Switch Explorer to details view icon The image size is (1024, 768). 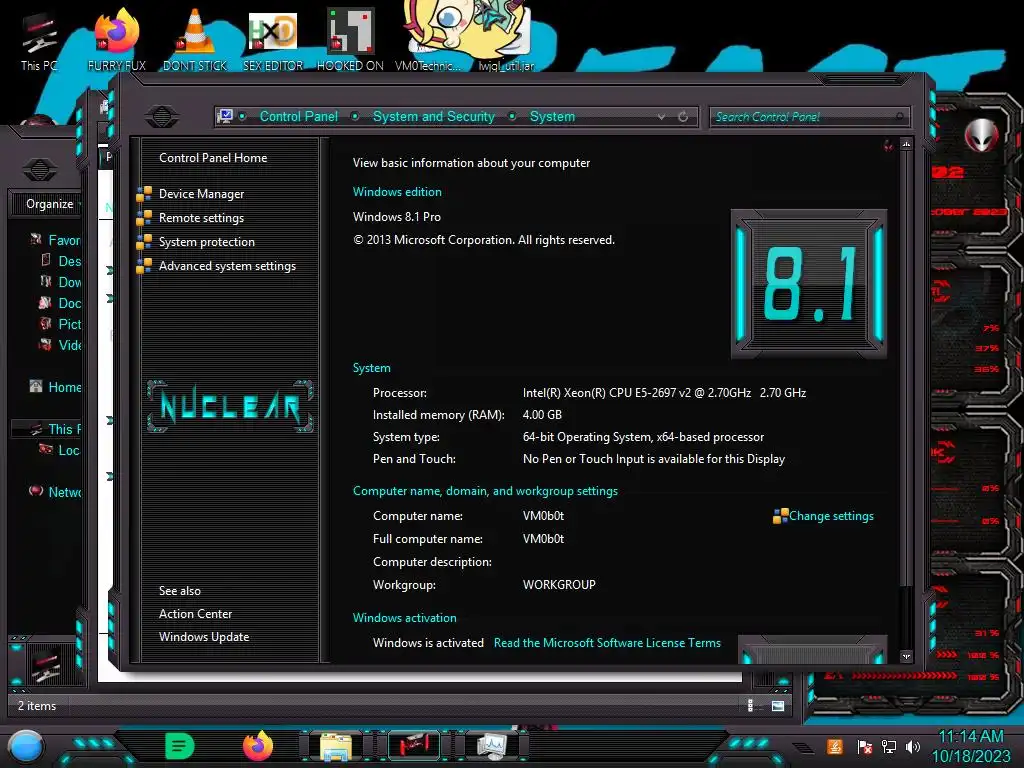point(750,705)
